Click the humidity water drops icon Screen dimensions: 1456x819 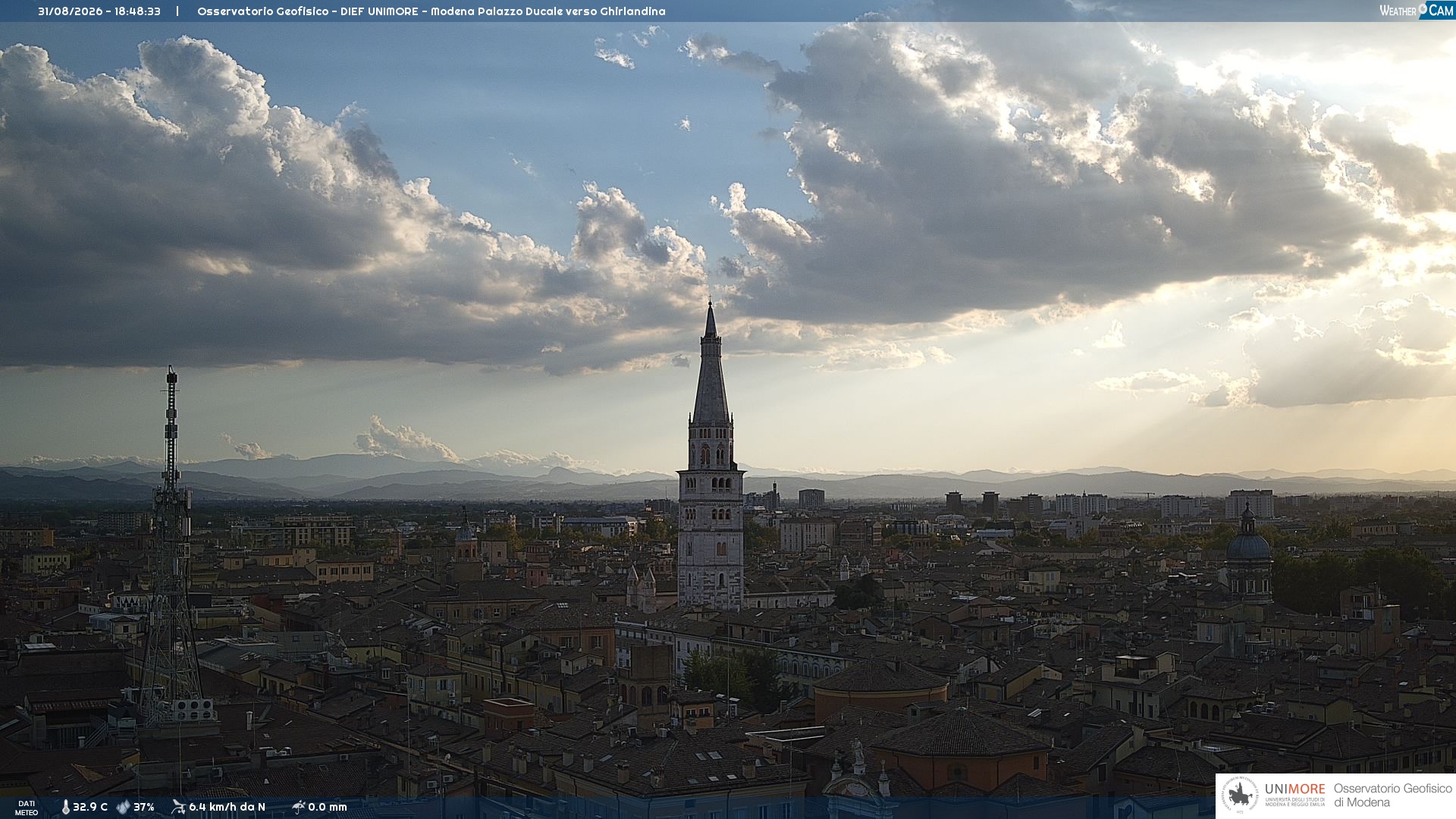[x=123, y=807]
